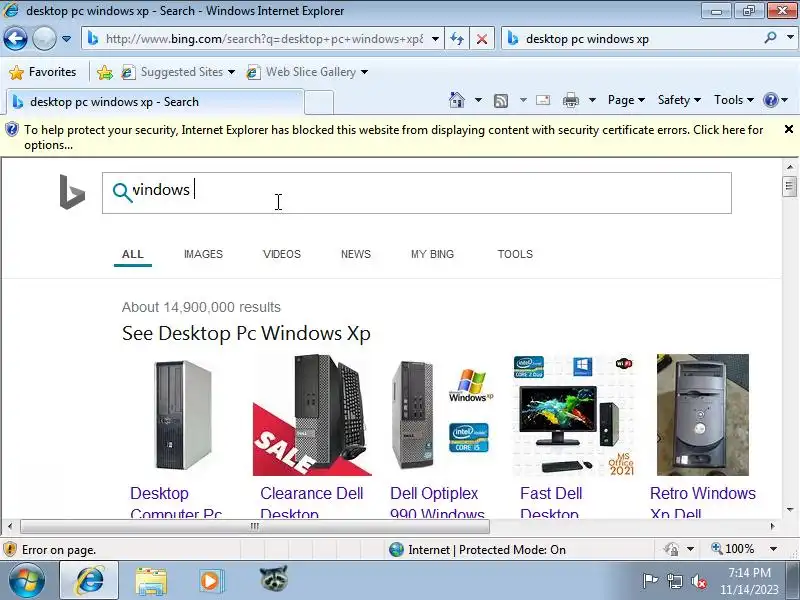Open the Tools menu

click(x=733, y=100)
